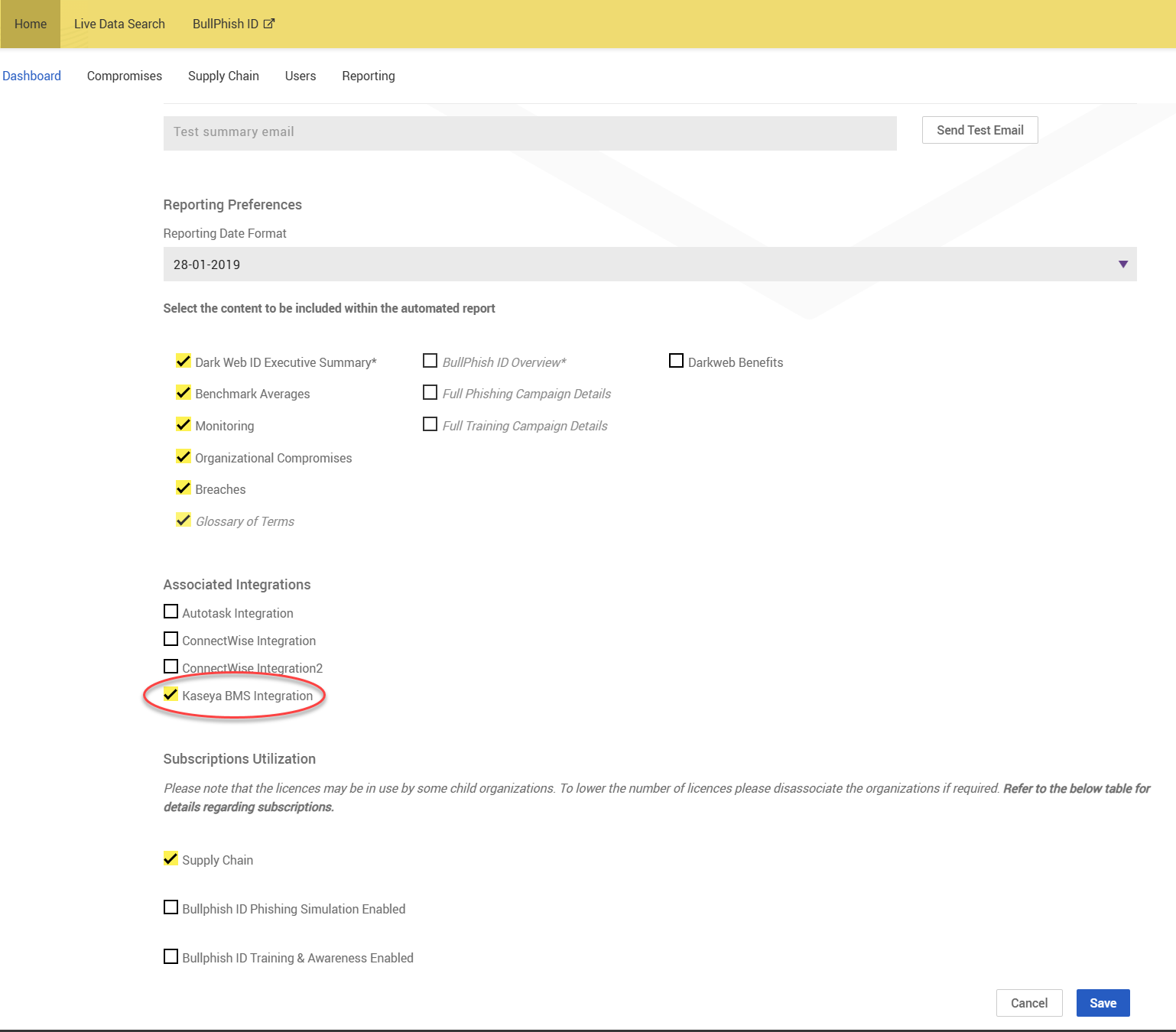Click the Cancel button

click(1028, 1003)
